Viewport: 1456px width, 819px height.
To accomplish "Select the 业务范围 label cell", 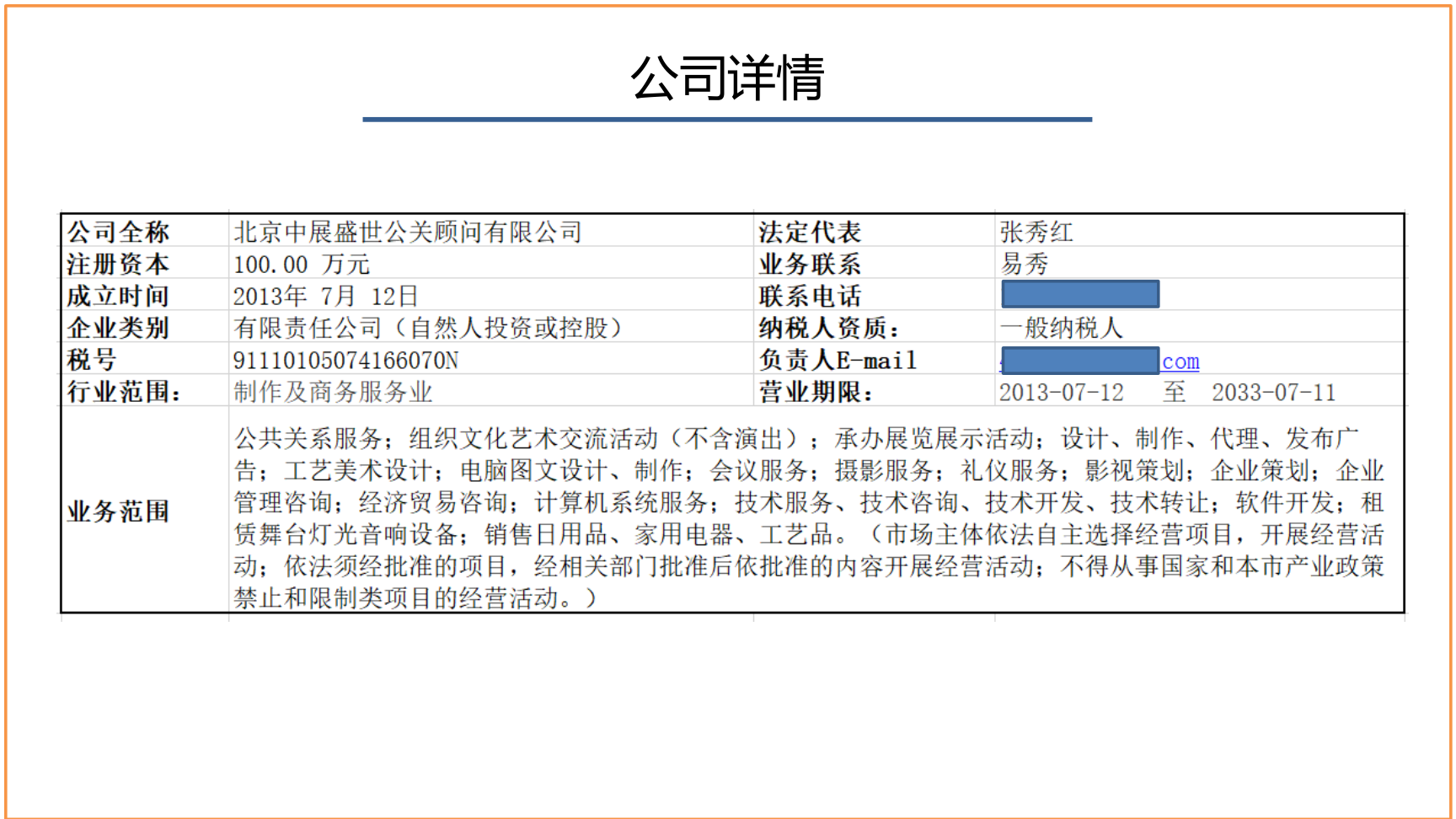I will coord(118,511).
